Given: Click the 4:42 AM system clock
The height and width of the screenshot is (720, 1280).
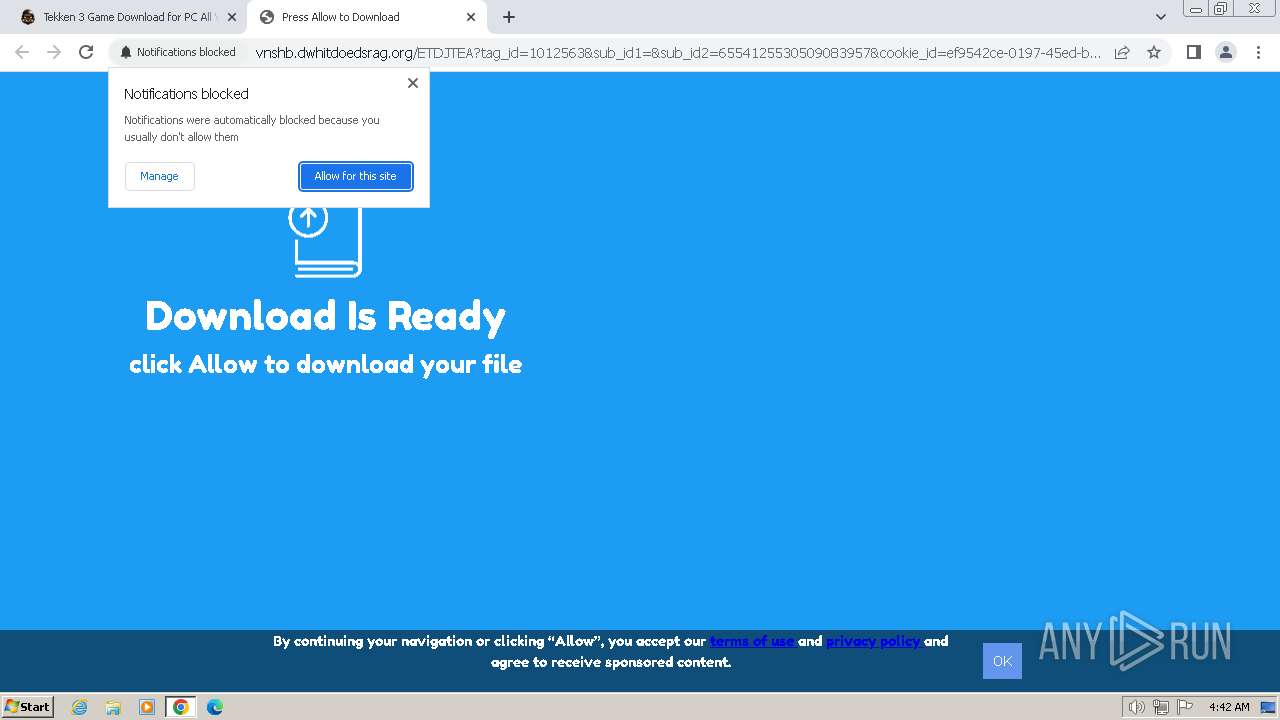Looking at the screenshot, I should [1229, 707].
